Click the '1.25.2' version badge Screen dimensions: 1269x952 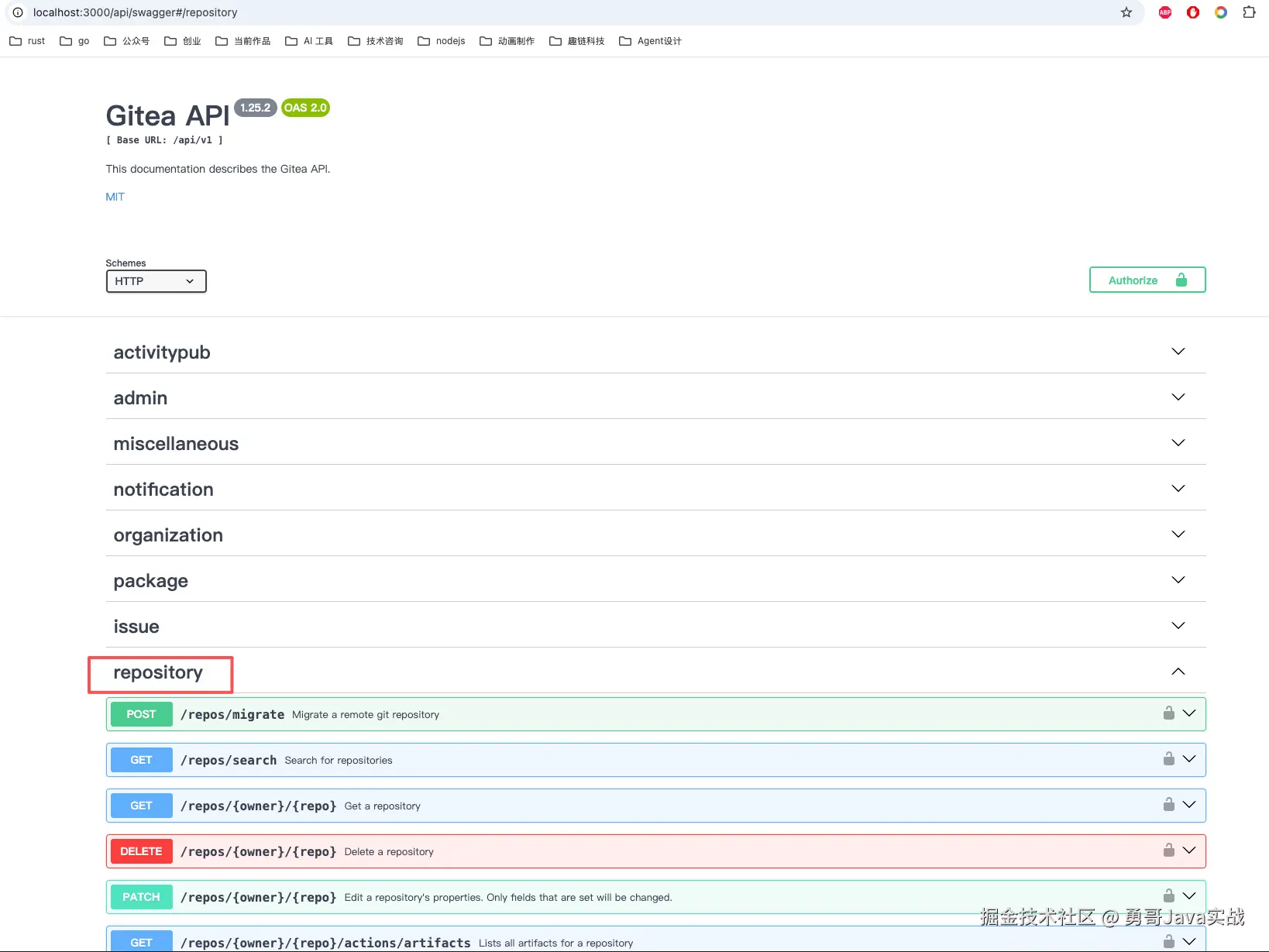(x=255, y=108)
